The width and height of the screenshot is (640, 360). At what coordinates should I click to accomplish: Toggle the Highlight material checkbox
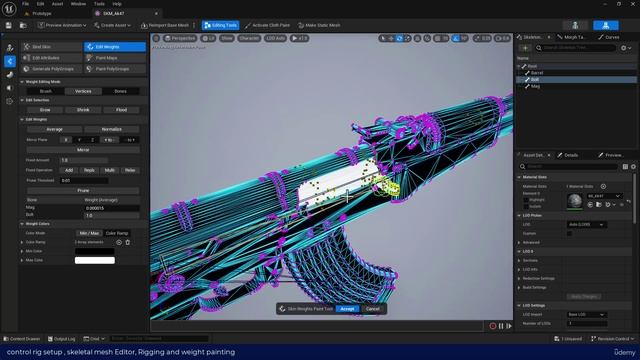point(526,200)
